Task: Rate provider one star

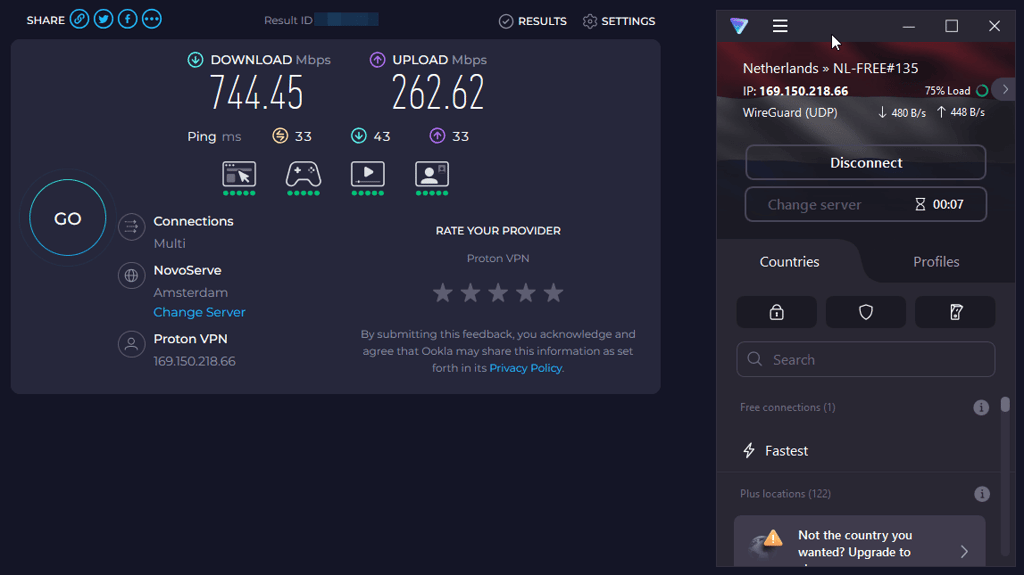Action: [443, 293]
